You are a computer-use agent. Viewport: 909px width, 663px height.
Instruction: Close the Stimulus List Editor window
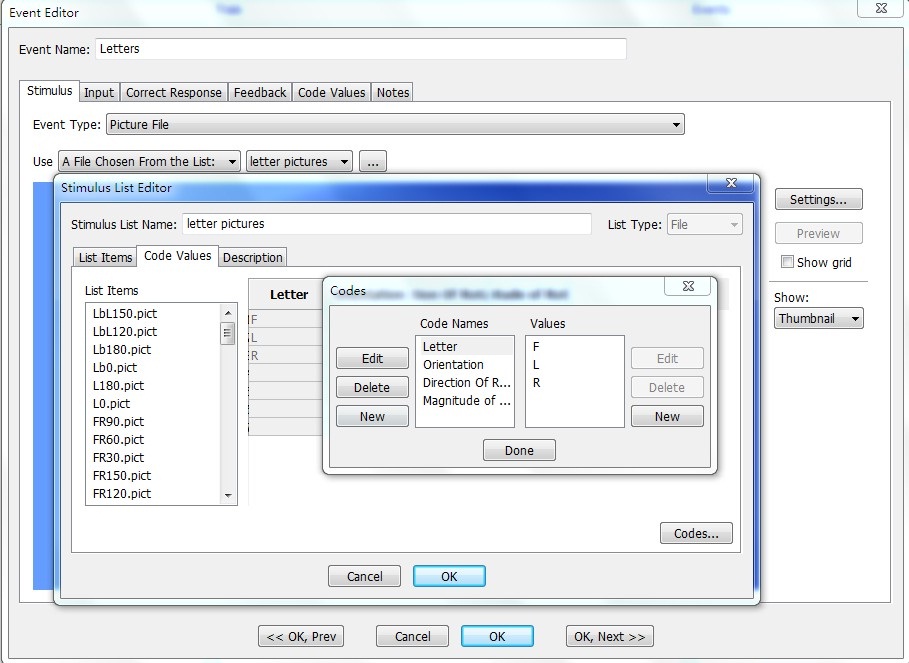click(731, 183)
